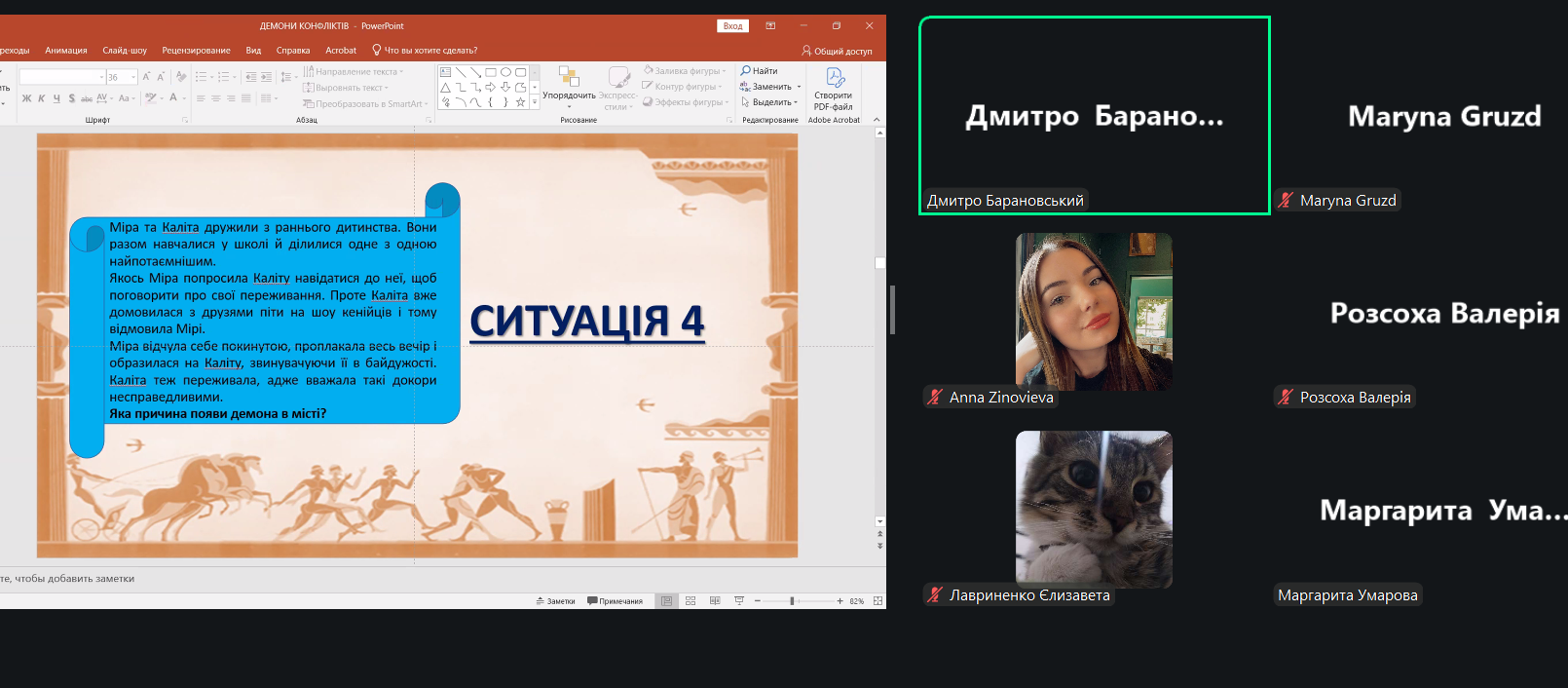Viewport: 1568px width, 688px height.
Task: Open reading view in status bar
Action: point(715,601)
